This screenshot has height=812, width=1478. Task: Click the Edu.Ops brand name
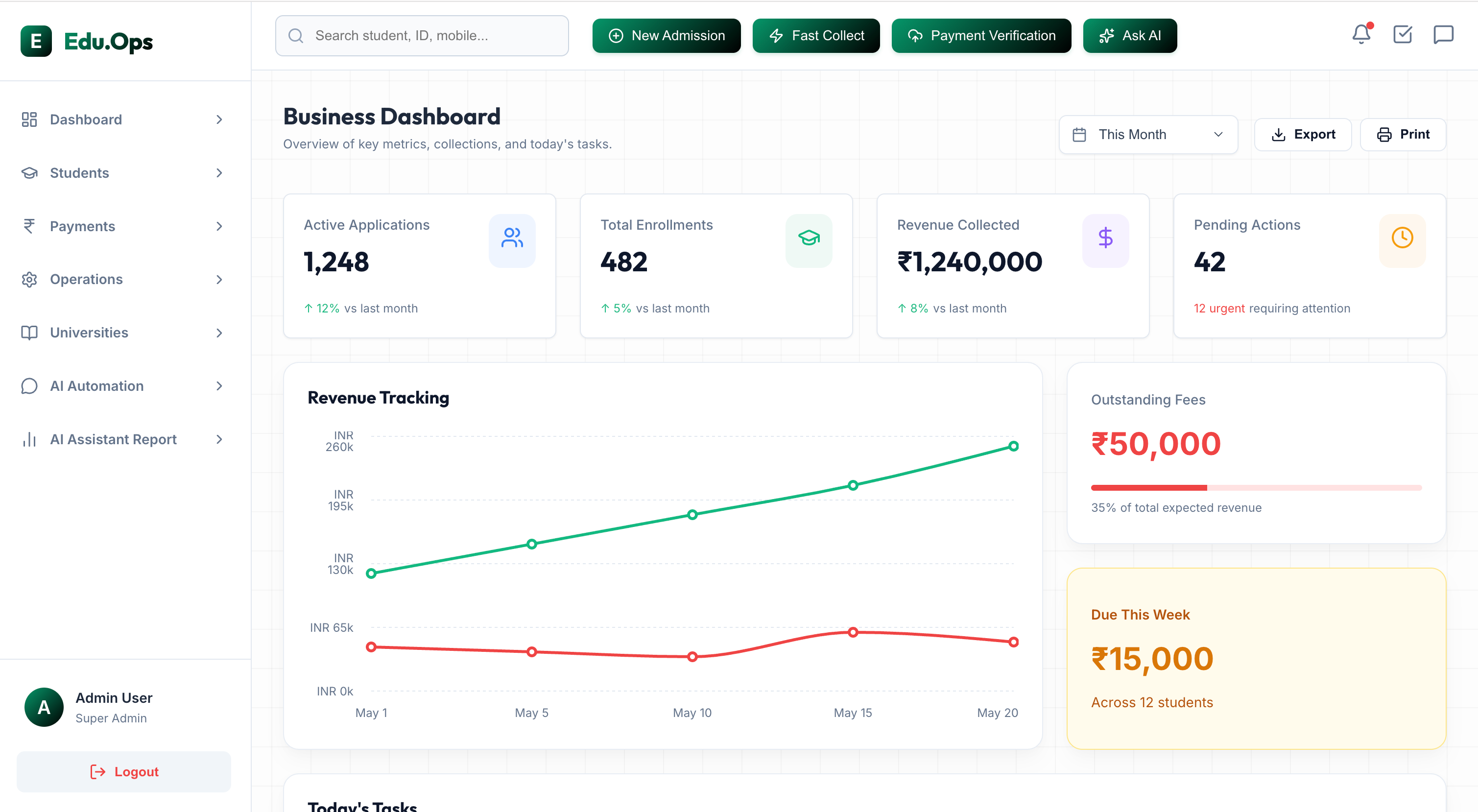(x=108, y=41)
